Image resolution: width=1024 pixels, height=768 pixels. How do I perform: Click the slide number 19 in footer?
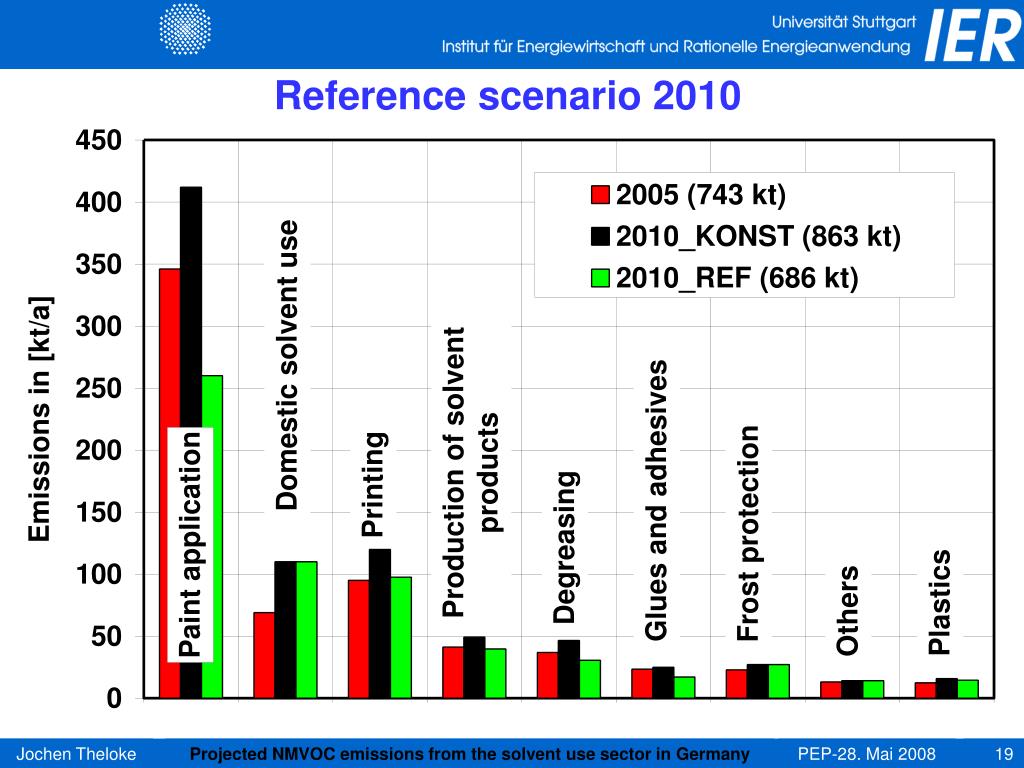pyautogui.click(x=1004, y=754)
